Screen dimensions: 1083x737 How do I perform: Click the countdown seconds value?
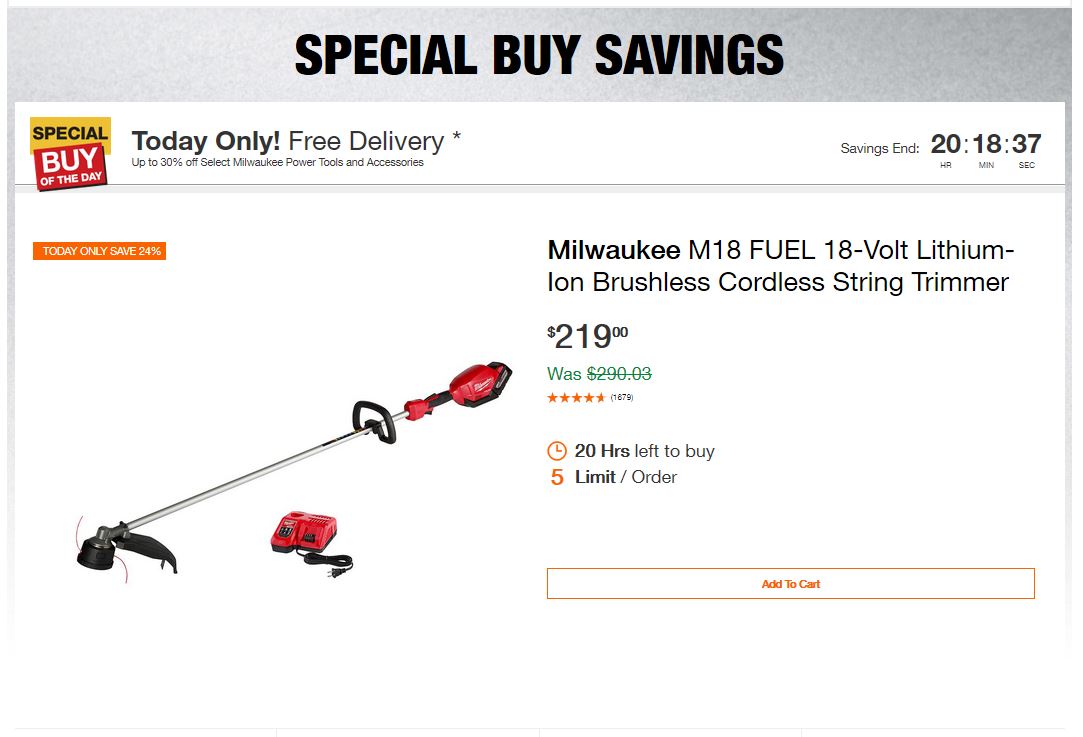pos(1026,144)
